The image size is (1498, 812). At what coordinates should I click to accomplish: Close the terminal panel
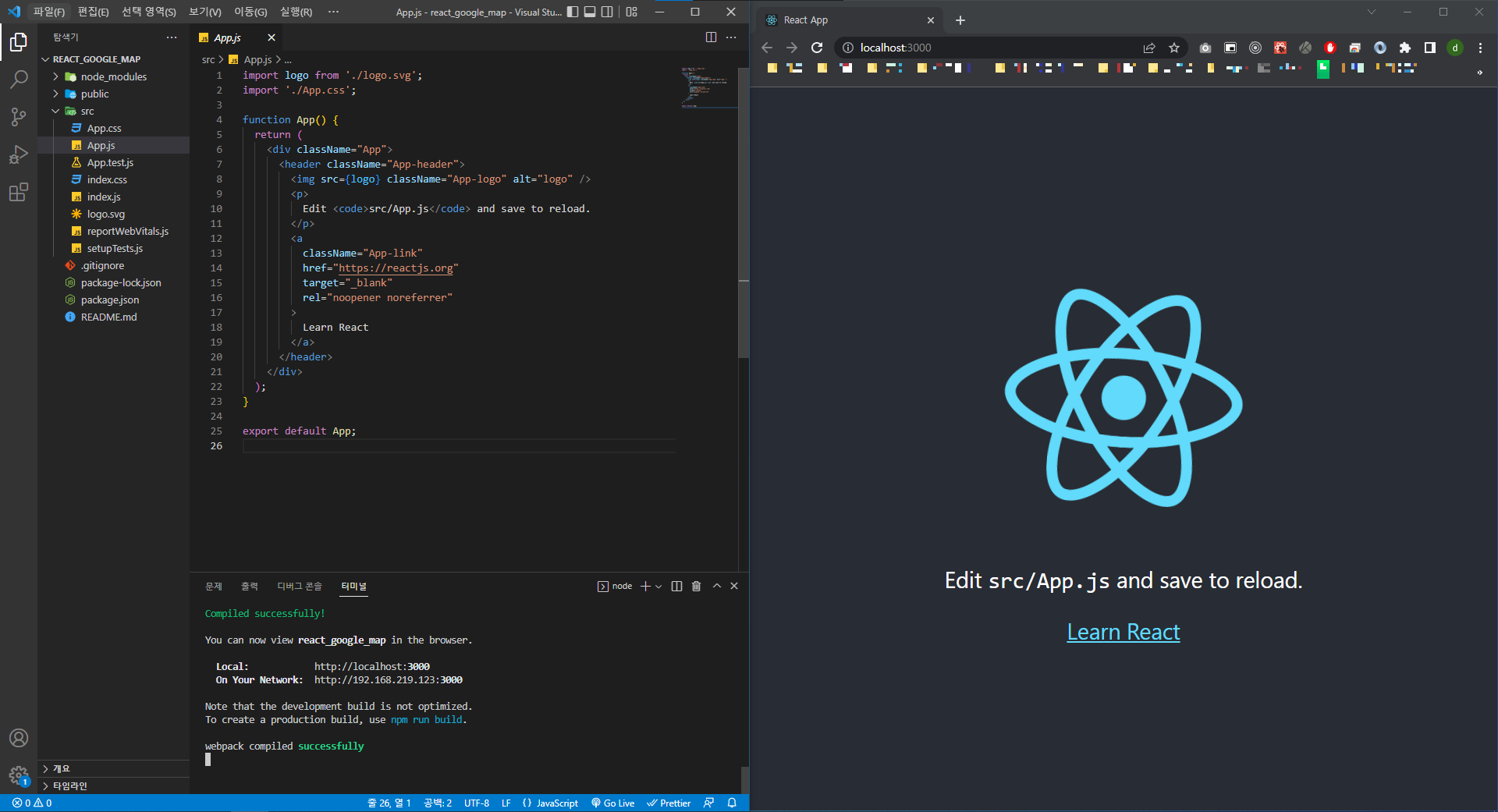734,586
